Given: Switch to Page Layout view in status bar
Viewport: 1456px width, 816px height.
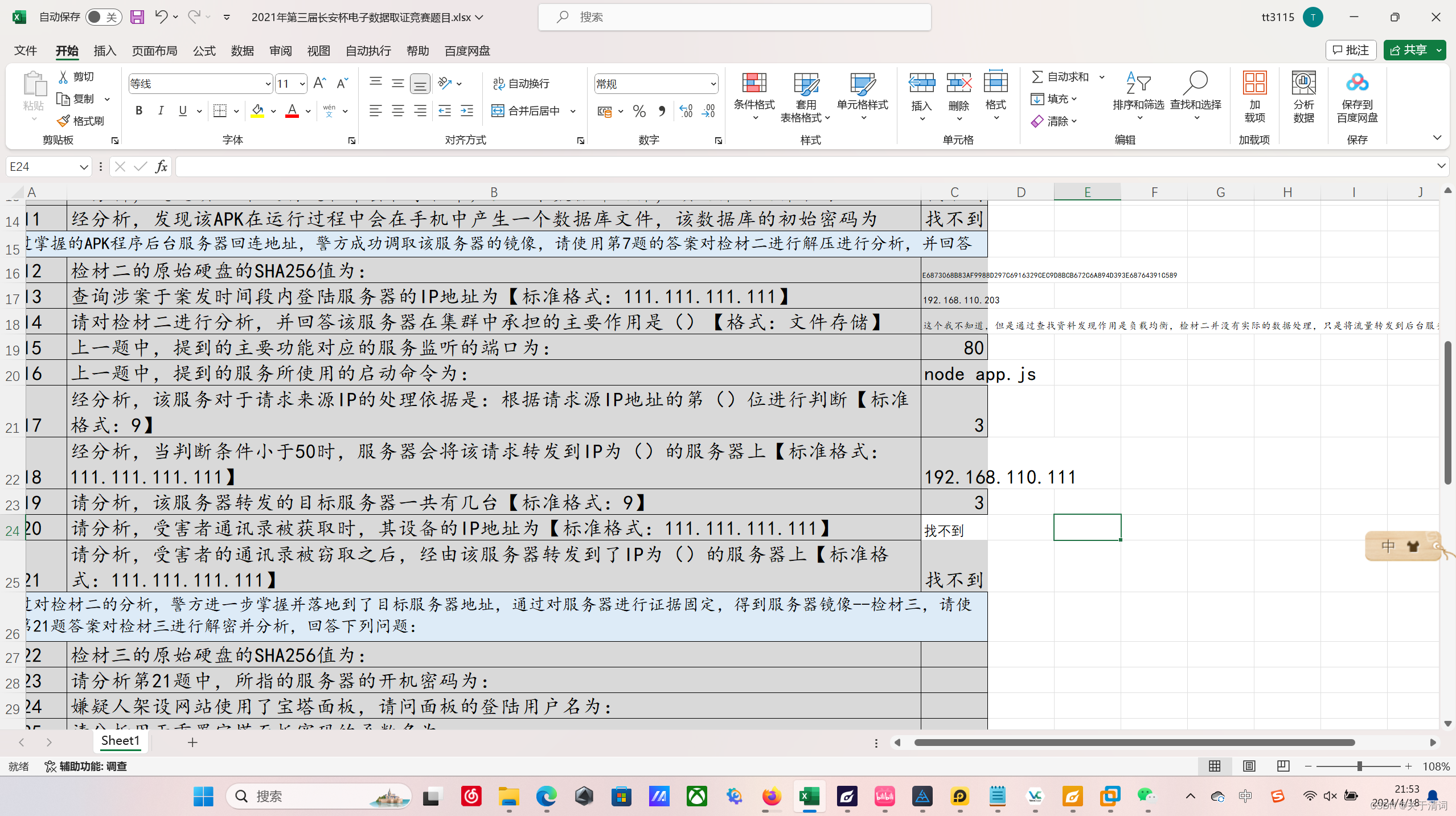Looking at the screenshot, I should 1249,766.
